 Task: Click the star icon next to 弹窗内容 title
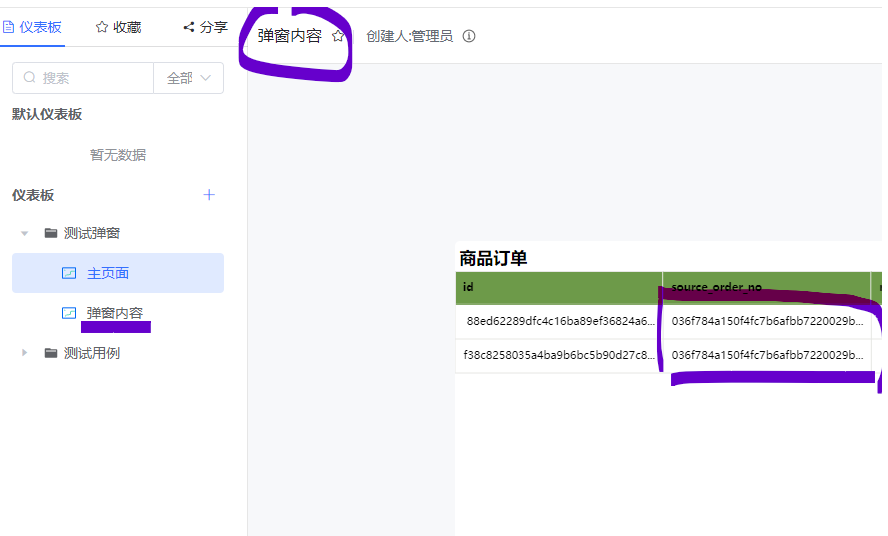[338, 36]
